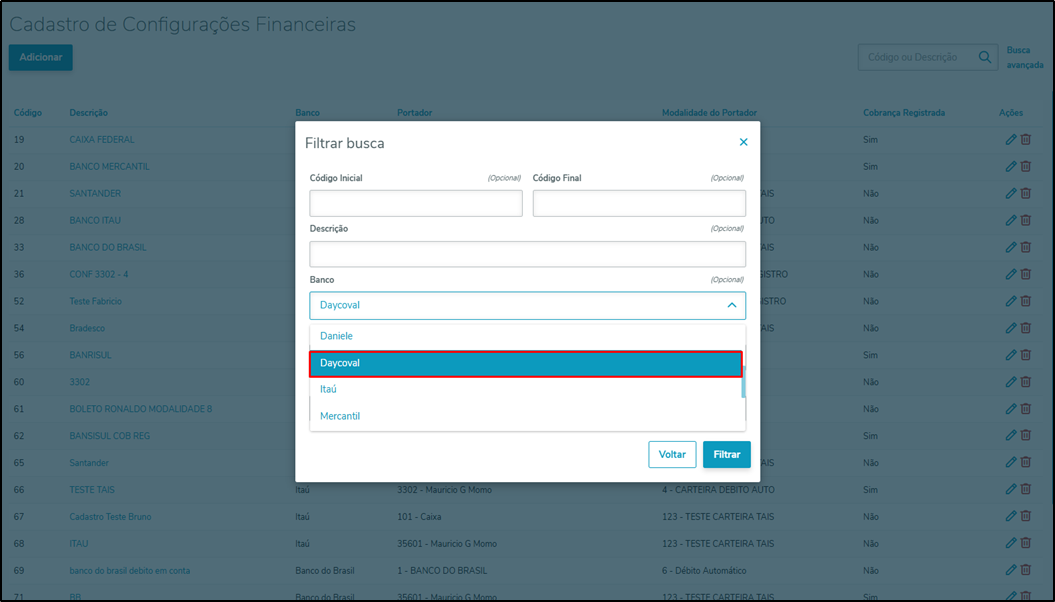This screenshot has height=602, width=1055.
Task: Edit the CONF 3302 - 4 entry
Action: [1011, 274]
